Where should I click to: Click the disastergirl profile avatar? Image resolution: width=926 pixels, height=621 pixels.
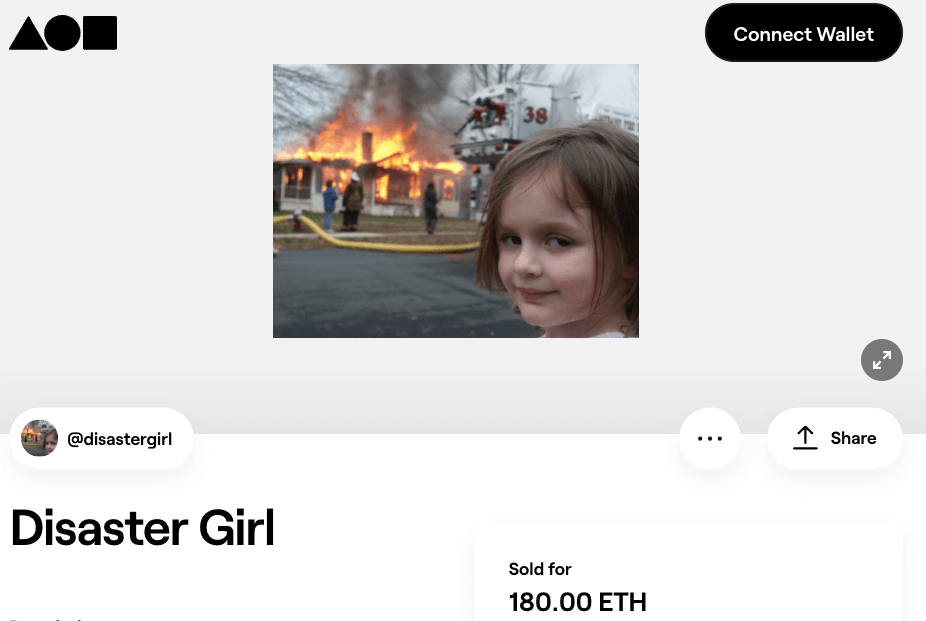pyautogui.click(x=40, y=438)
